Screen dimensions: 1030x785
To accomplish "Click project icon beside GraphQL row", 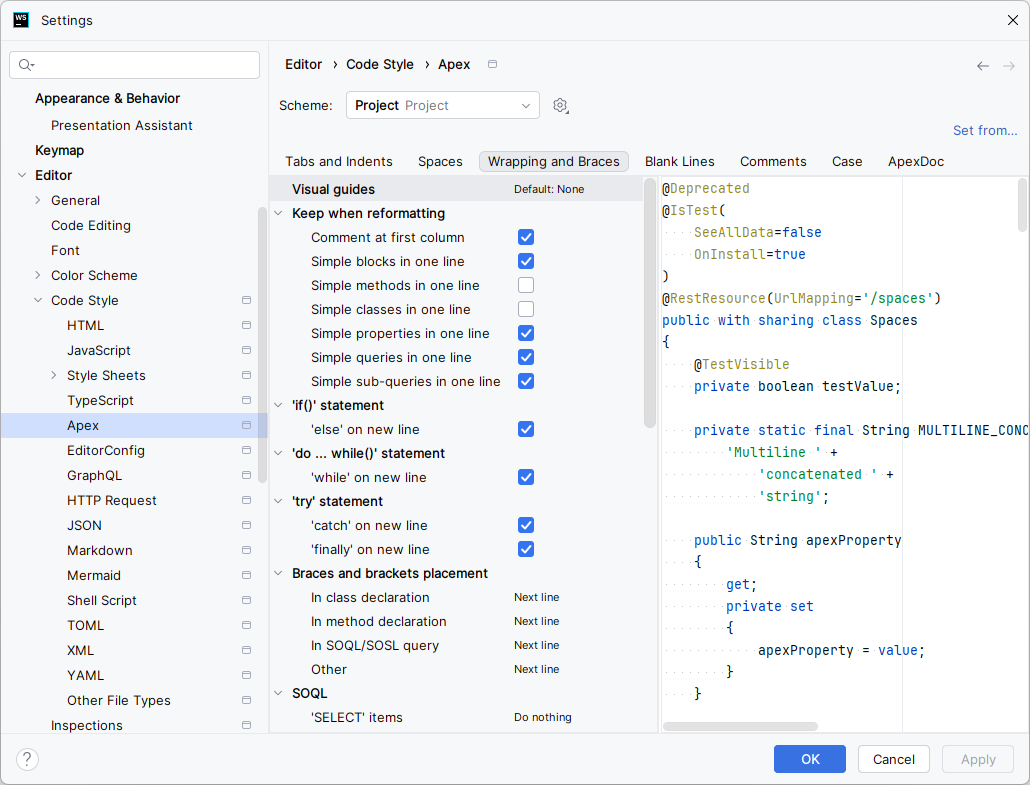I will coord(246,475).
